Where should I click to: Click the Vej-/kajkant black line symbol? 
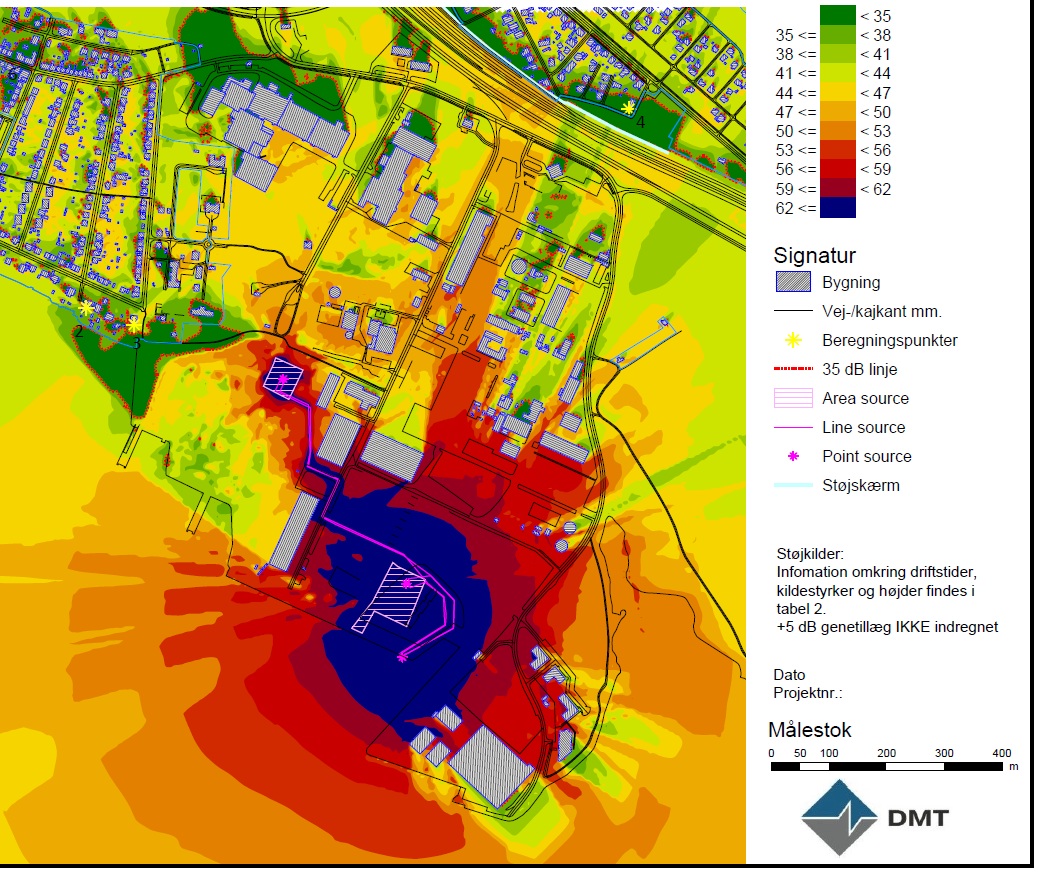coord(791,311)
